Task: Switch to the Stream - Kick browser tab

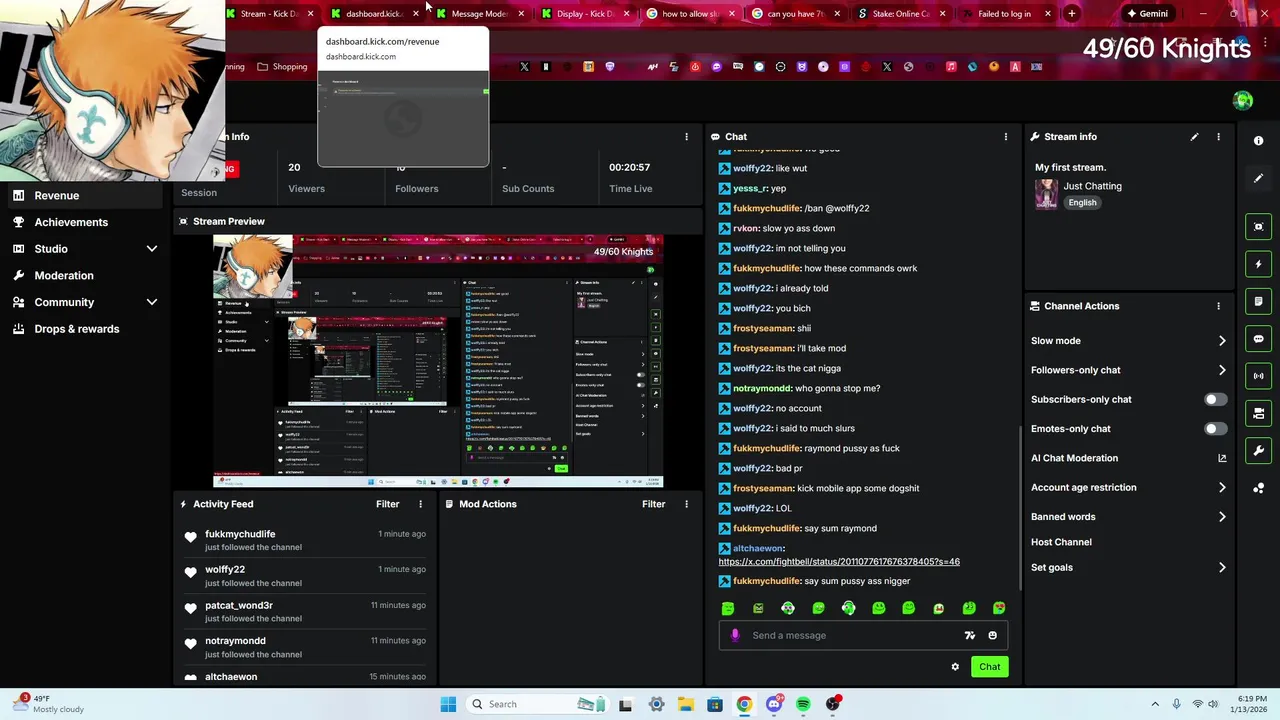Action: [271, 14]
